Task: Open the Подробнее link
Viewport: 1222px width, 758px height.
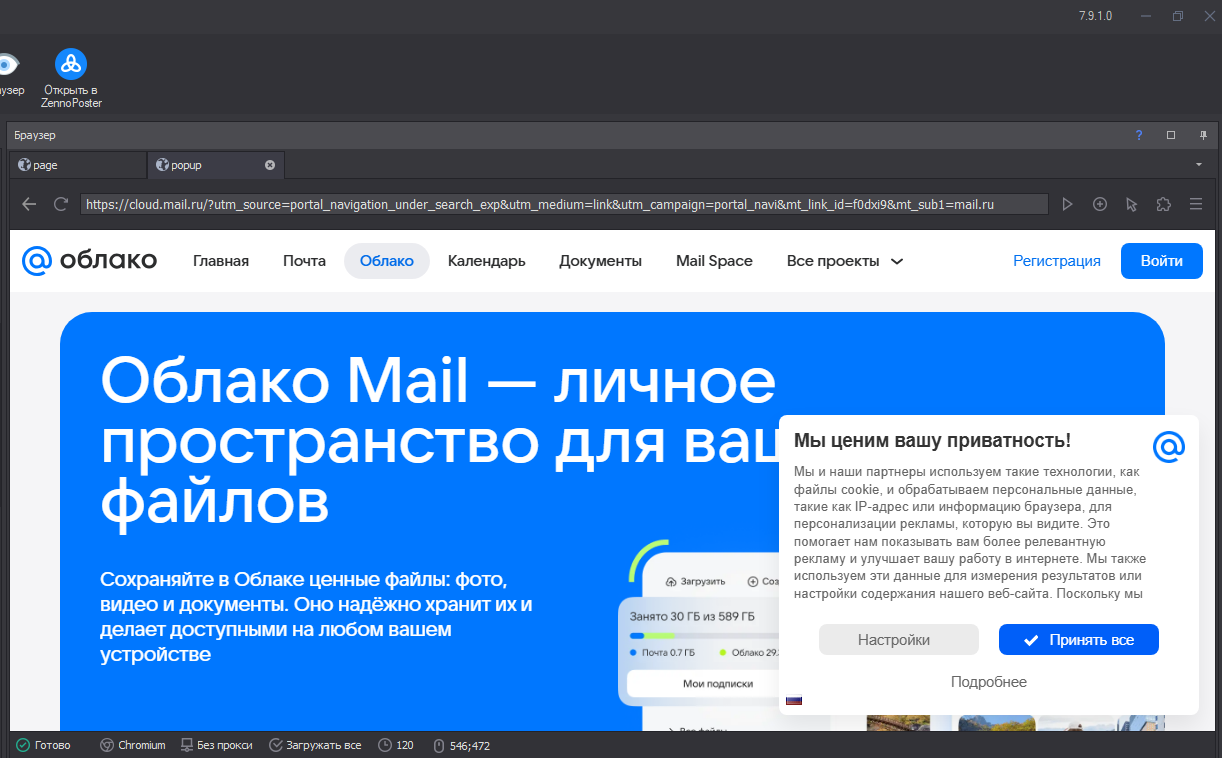Action: pyautogui.click(x=989, y=682)
